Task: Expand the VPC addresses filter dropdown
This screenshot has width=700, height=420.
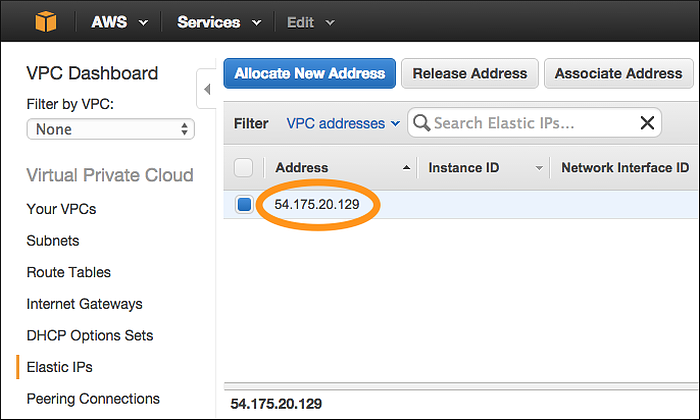Action: tap(343, 123)
